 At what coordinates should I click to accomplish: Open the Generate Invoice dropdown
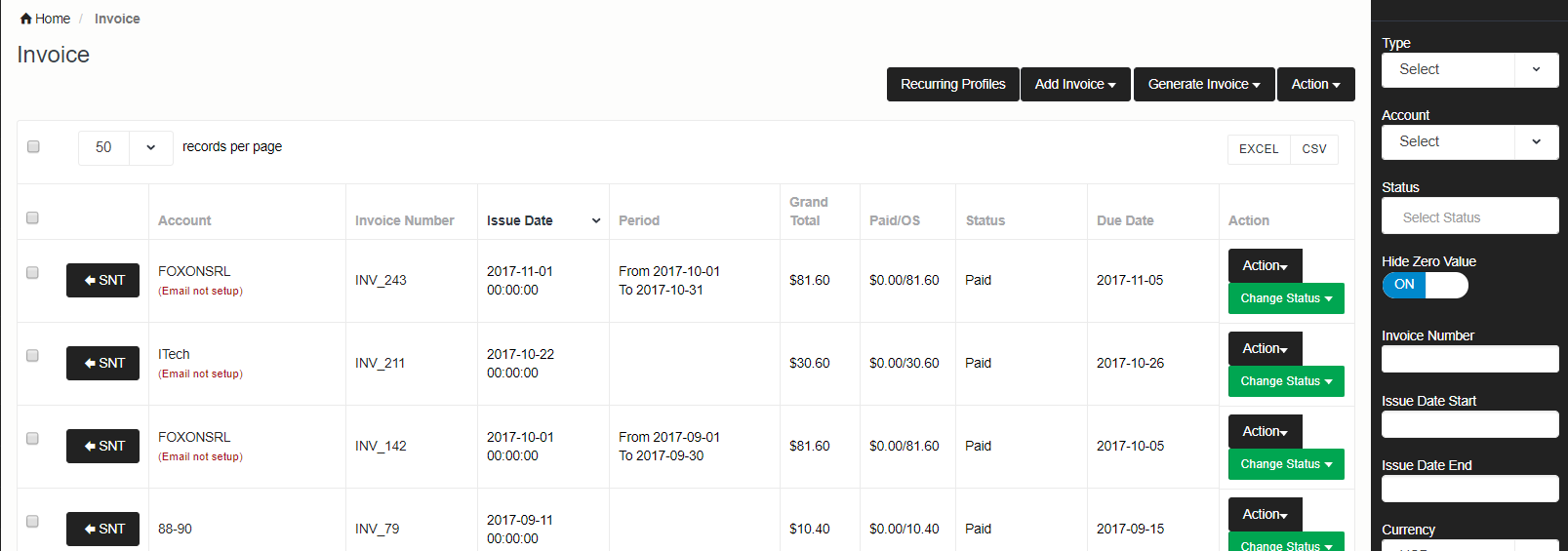click(x=1204, y=84)
